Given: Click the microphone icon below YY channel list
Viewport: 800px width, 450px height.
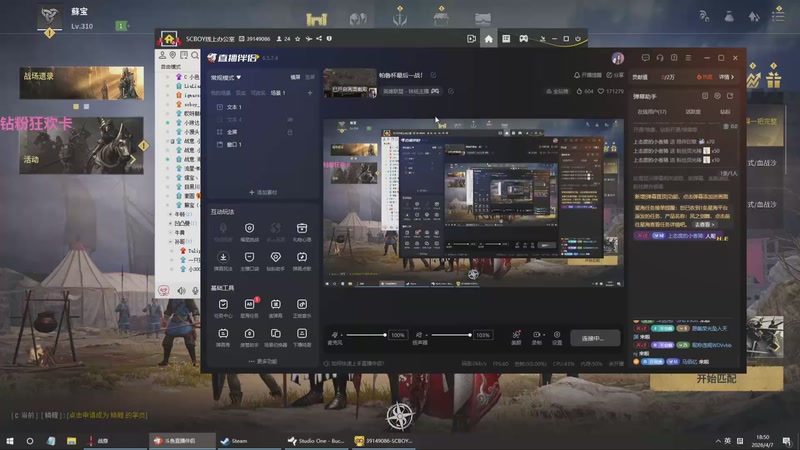Looking at the screenshot, I should 195,291.
